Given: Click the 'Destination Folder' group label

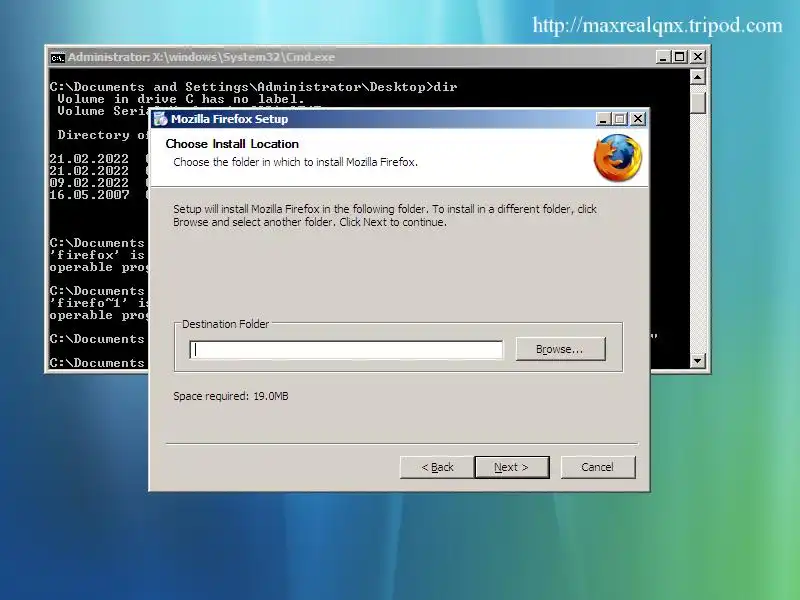Looking at the screenshot, I should (x=226, y=324).
